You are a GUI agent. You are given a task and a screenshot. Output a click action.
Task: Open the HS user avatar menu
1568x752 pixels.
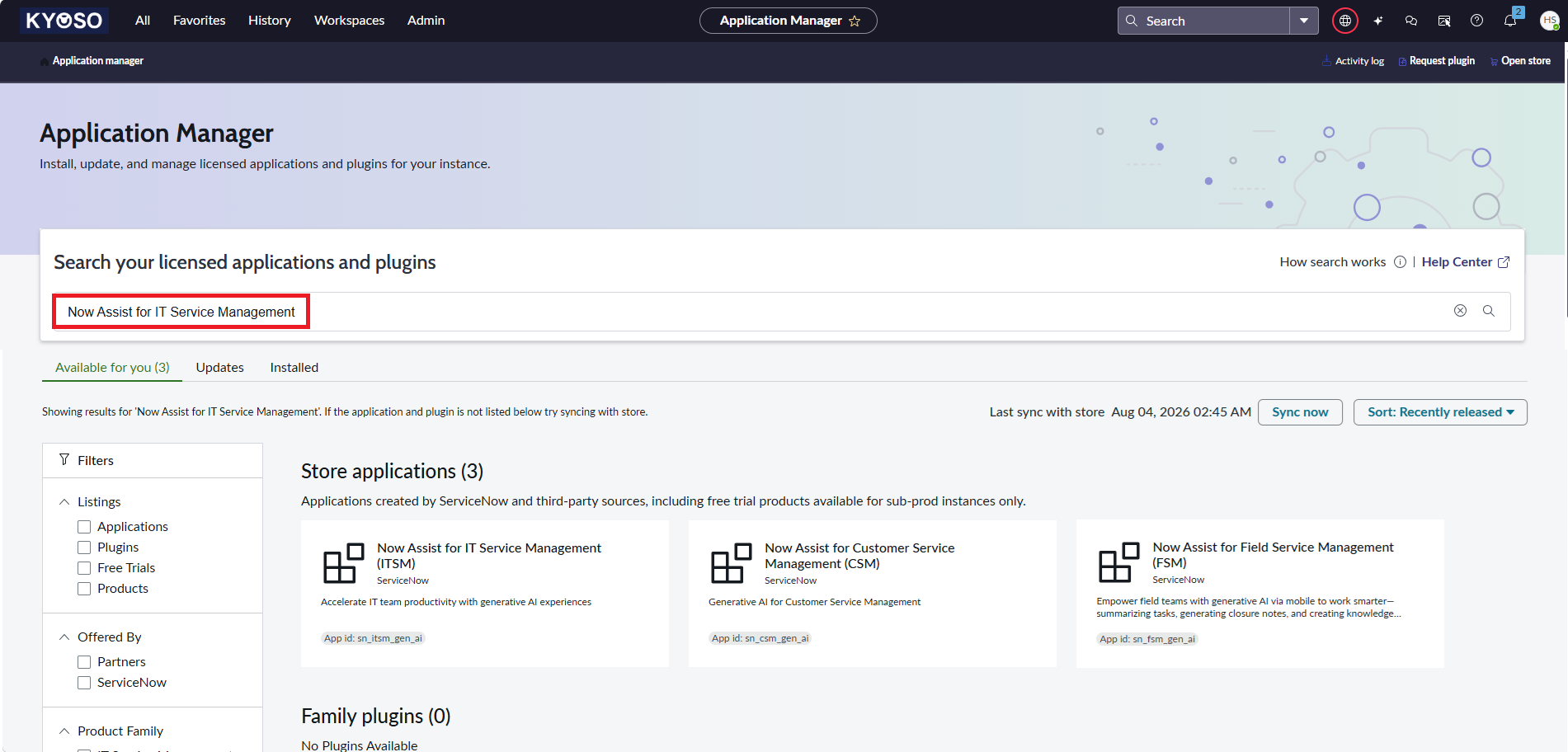[1550, 21]
